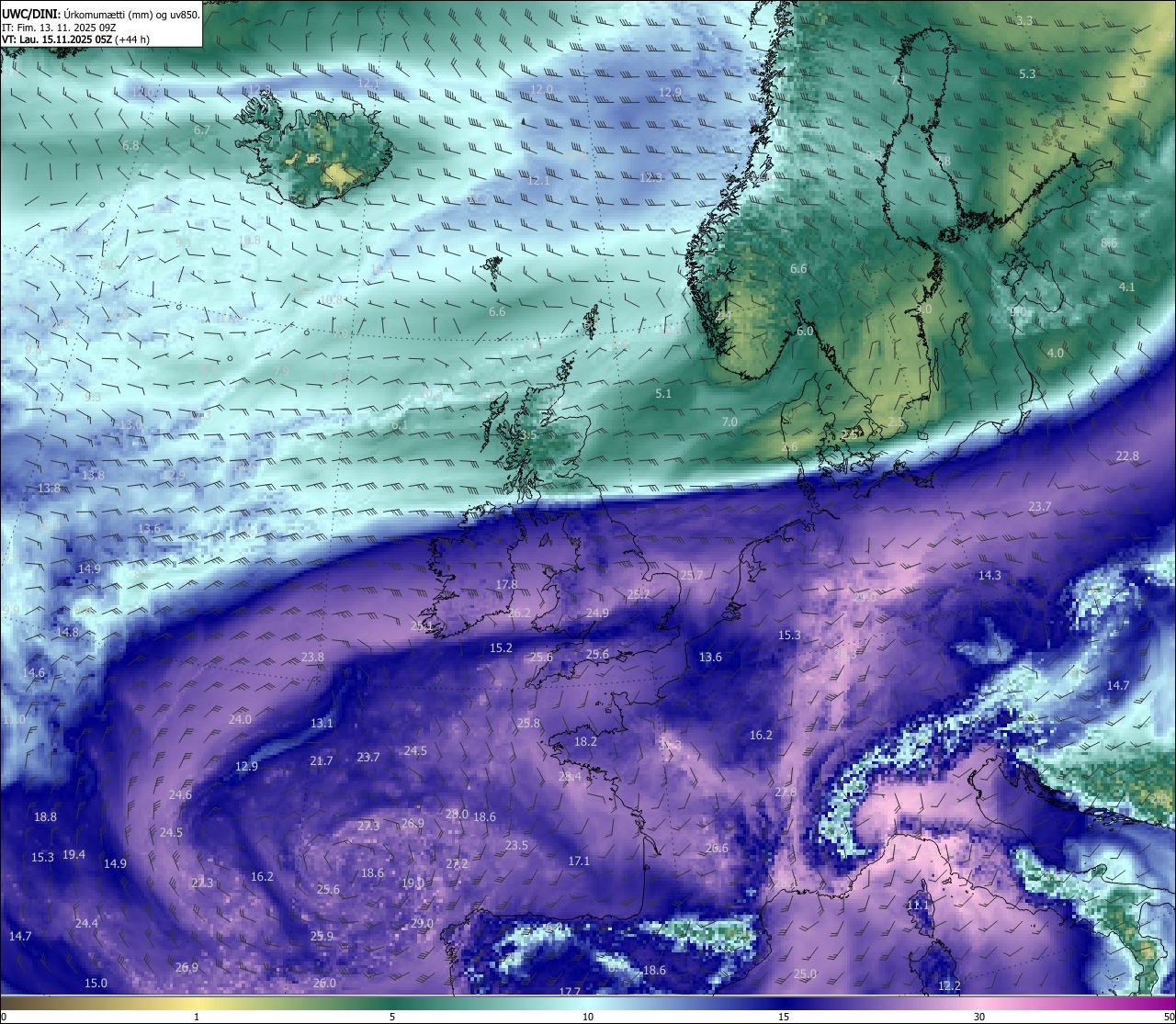Click the 23.8 value on the map

tap(312, 657)
